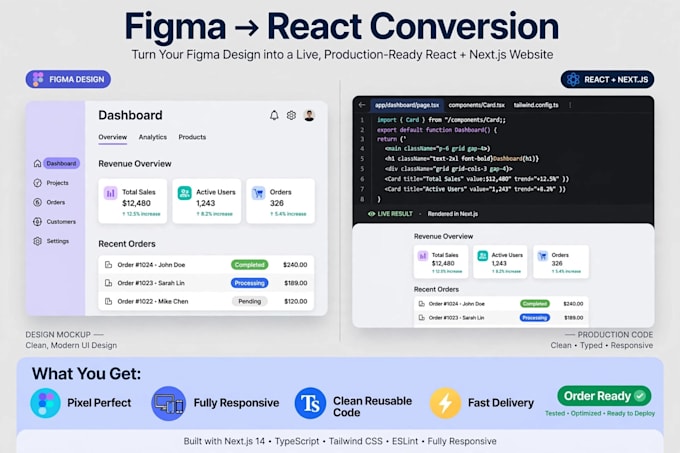Click the notification bell in Dashboard header

[274, 115]
